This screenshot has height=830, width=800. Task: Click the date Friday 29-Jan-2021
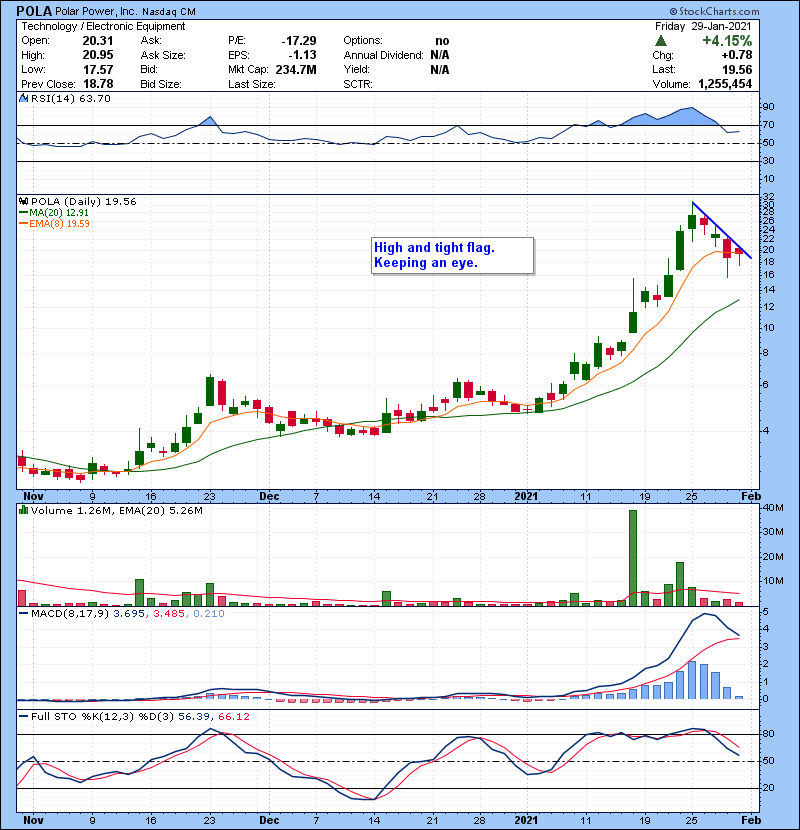703,26
